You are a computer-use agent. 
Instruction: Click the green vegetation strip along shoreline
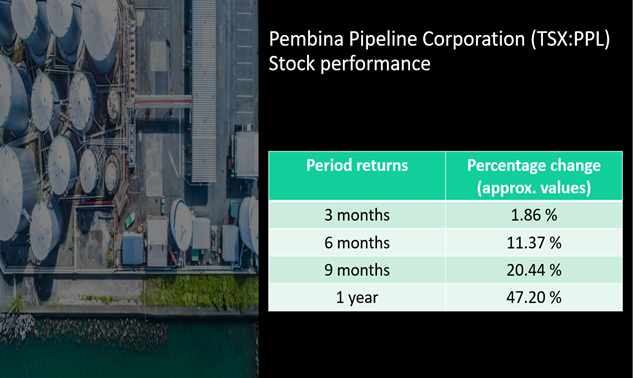(x=200, y=292)
